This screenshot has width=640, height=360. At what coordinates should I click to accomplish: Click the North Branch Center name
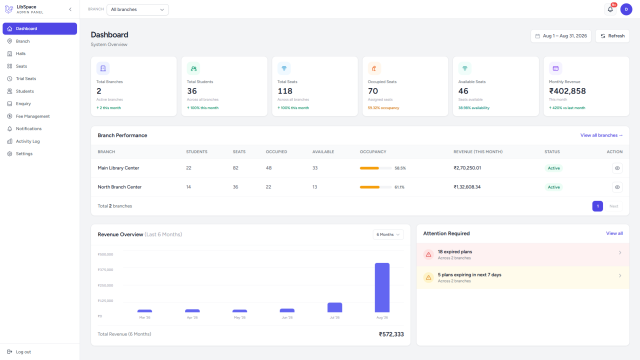pyautogui.click(x=120, y=187)
